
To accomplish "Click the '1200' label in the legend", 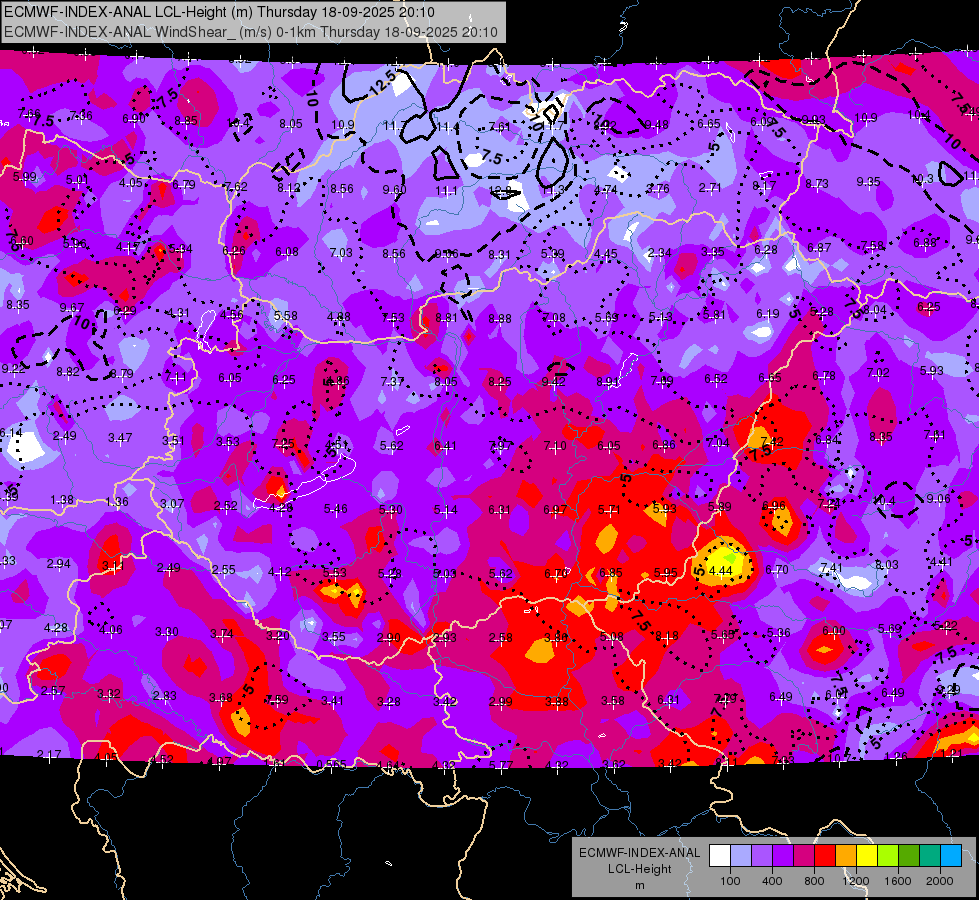I will pyautogui.click(x=856, y=881).
